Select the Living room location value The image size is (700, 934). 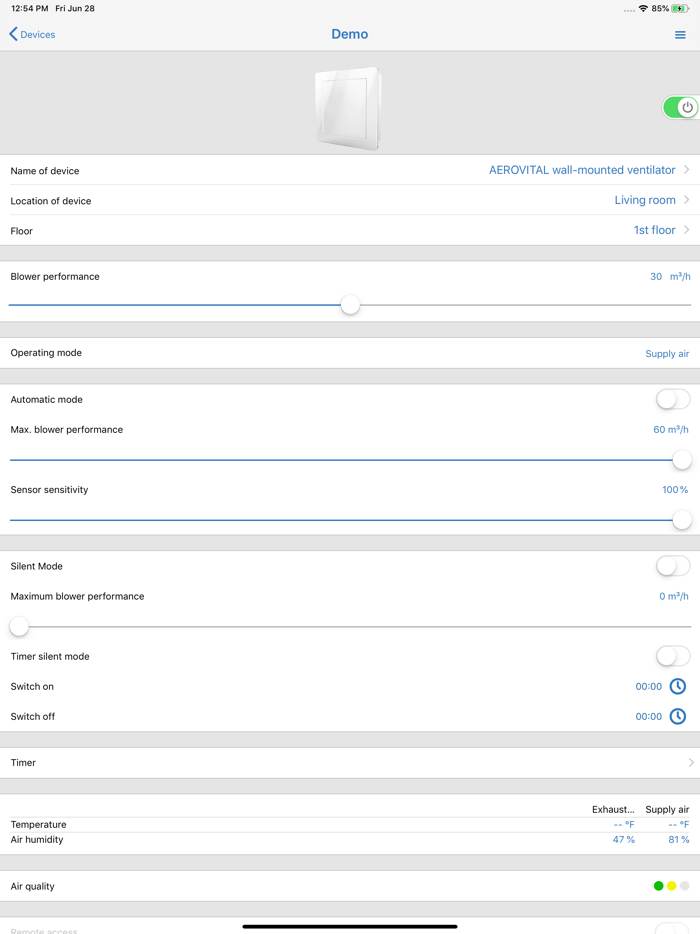pos(645,200)
